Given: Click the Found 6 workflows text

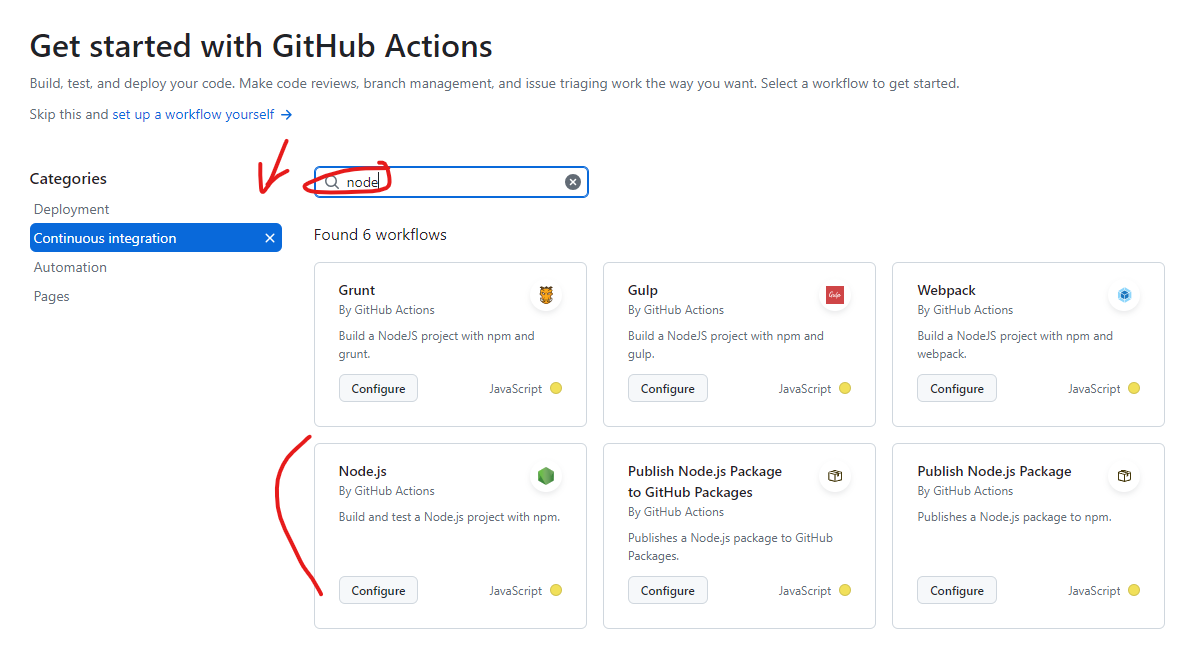Looking at the screenshot, I should [380, 235].
